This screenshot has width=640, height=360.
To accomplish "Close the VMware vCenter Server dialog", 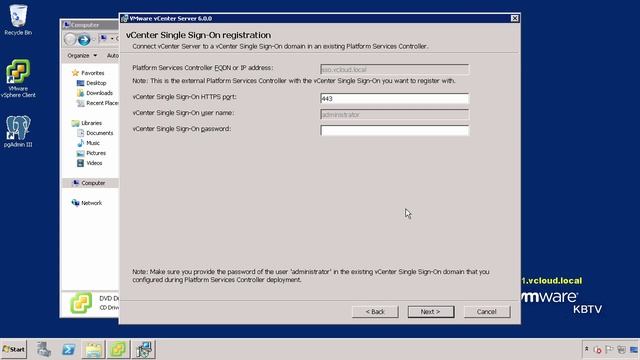I will (515, 18).
